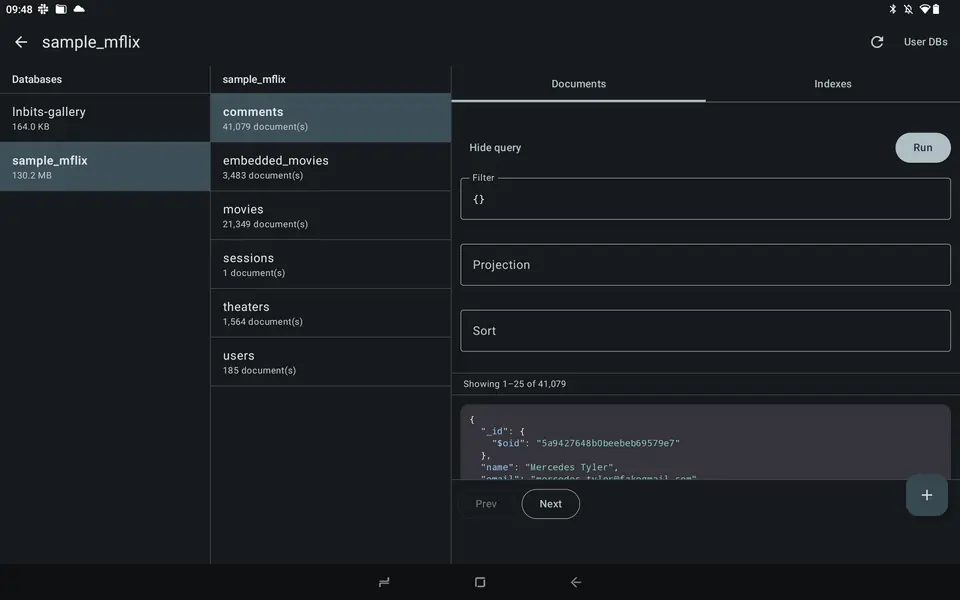Screen dimensions: 960x600
Task: Select the Inbits-gallery database
Action: point(105,118)
